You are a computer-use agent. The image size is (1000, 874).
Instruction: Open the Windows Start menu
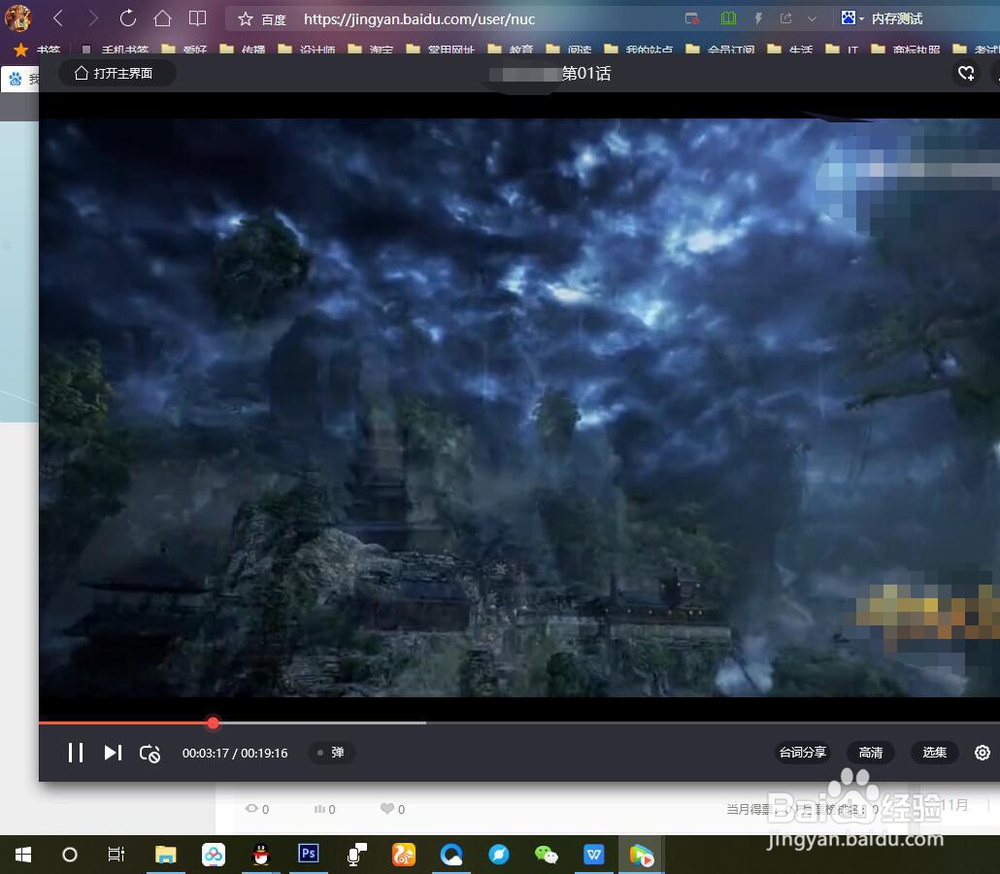click(23, 854)
